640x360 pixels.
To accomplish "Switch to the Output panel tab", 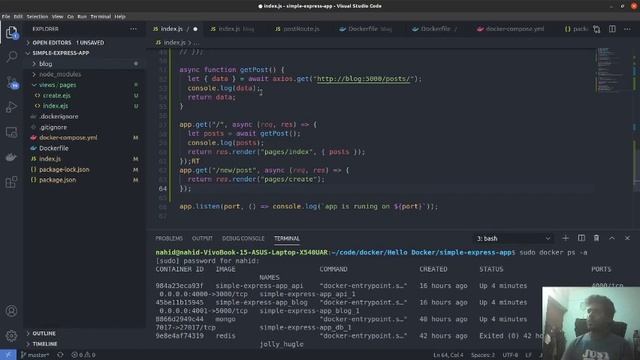I will 202,238.
